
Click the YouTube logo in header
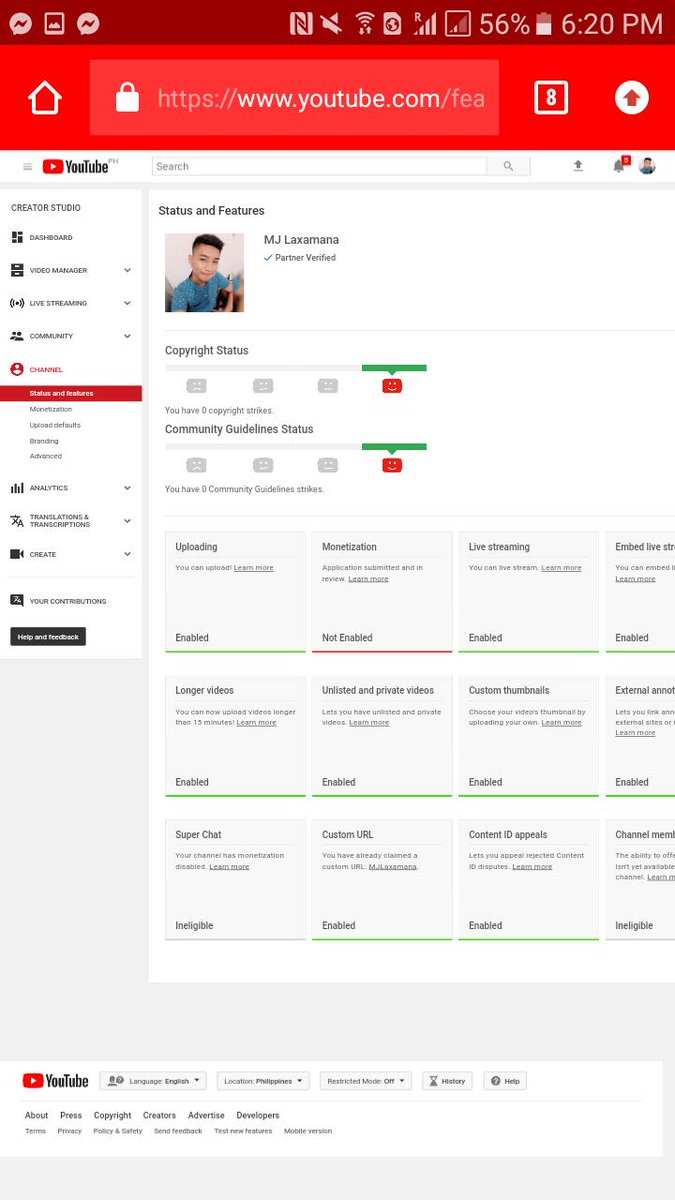click(75, 167)
